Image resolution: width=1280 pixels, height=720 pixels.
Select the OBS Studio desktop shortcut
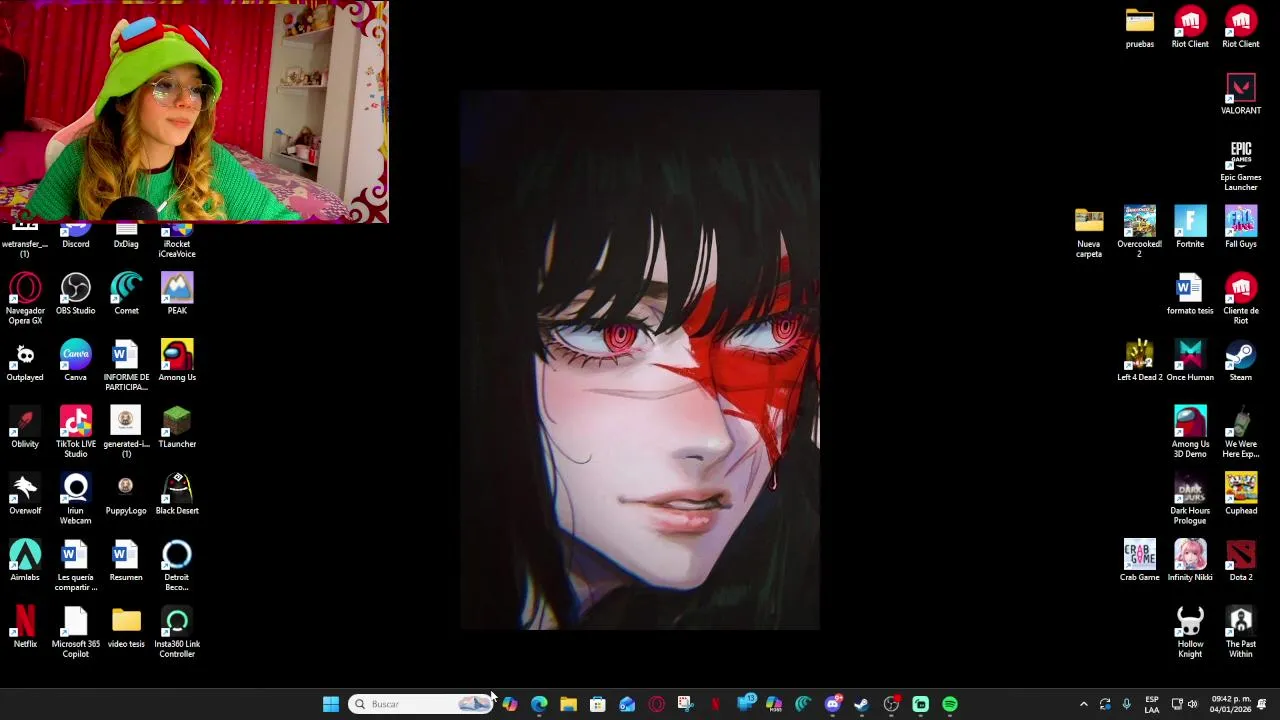coord(75,294)
